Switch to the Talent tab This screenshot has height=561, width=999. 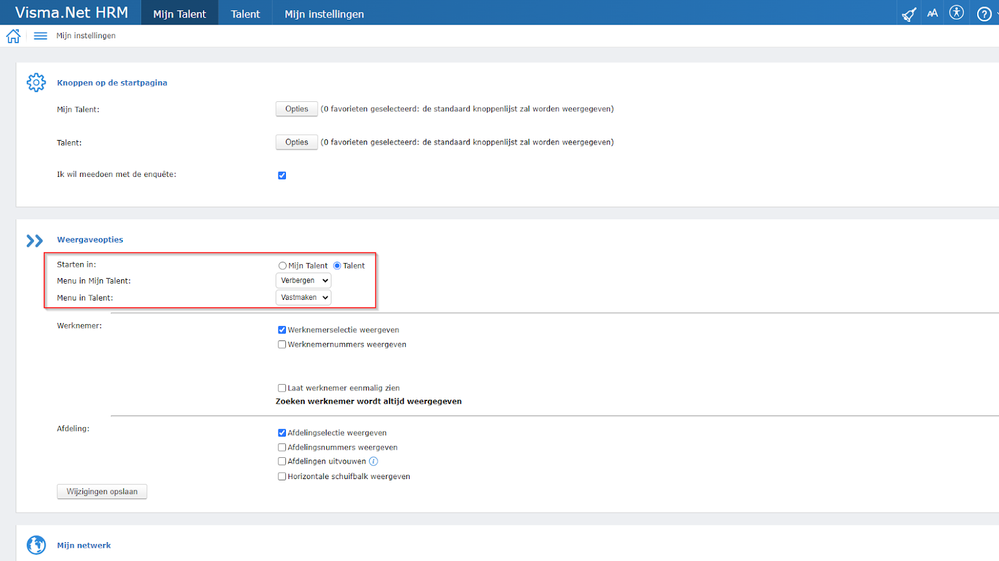point(245,14)
